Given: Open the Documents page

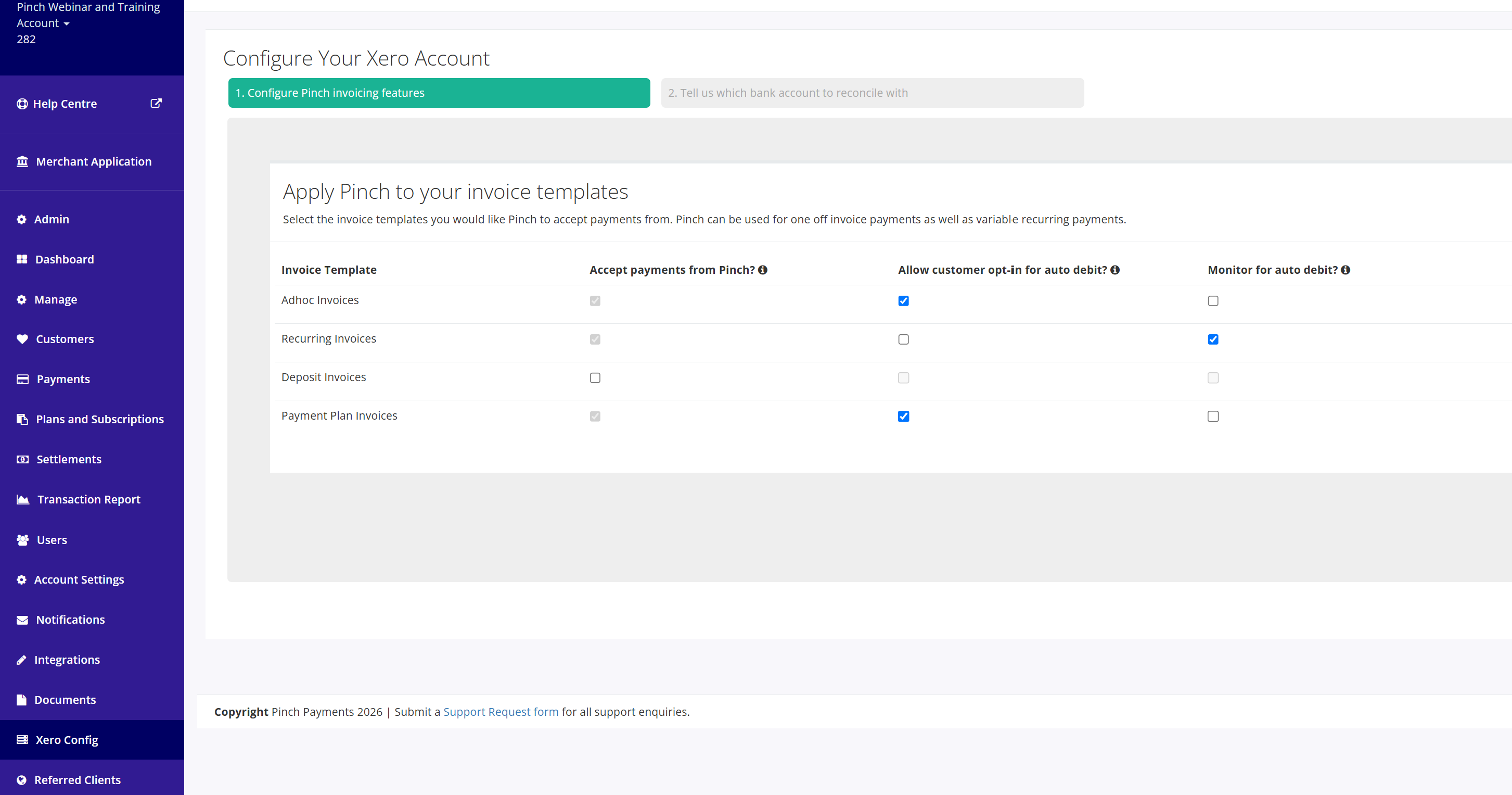Looking at the screenshot, I should [92, 700].
